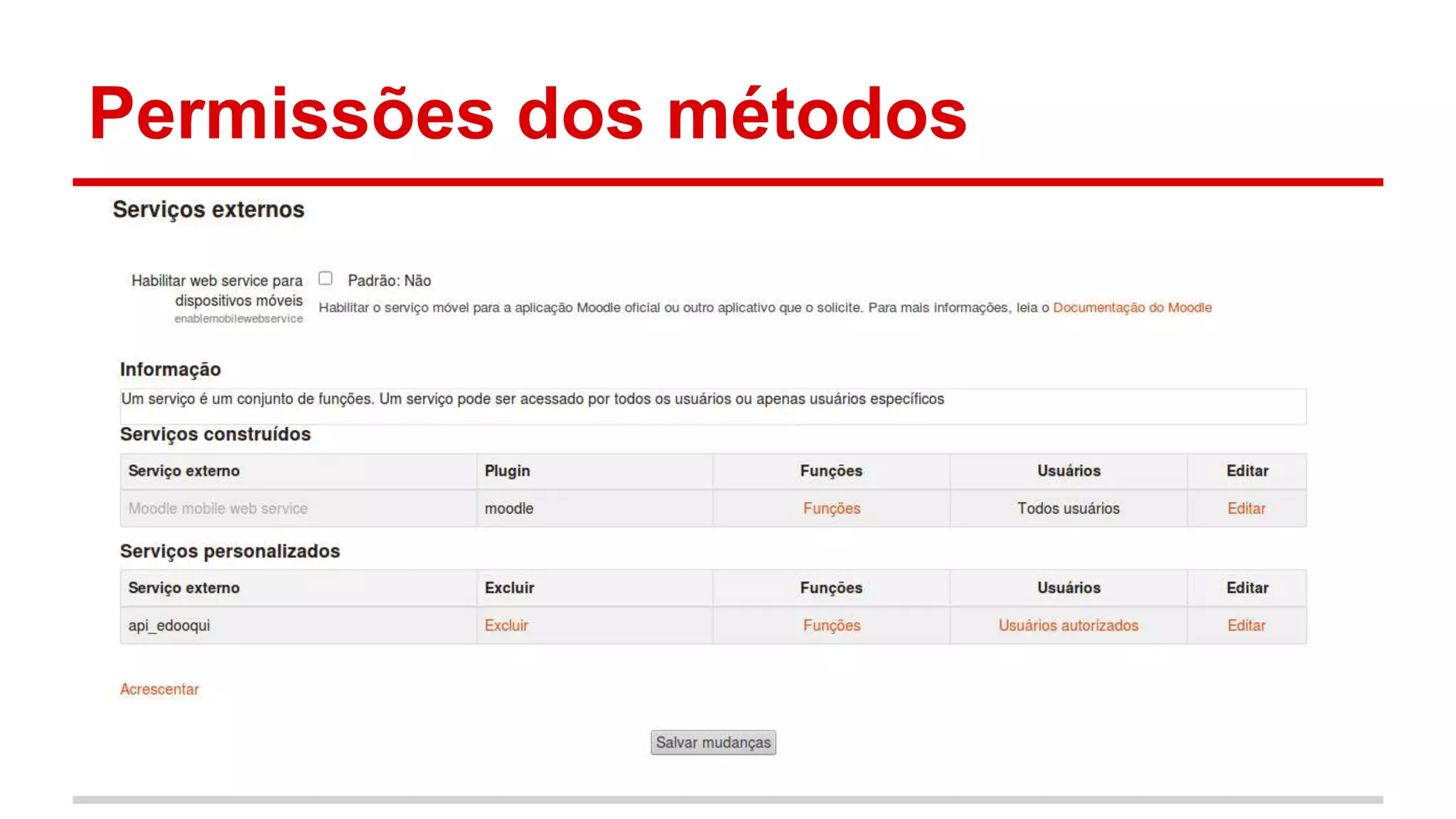1456x819 pixels.
Task: Open Usuários autorizados for api_edooqui
Action: [1068, 626]
